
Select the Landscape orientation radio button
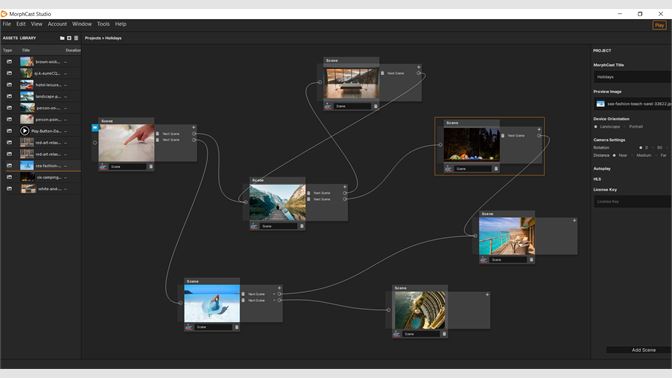(x=596, y=127)
